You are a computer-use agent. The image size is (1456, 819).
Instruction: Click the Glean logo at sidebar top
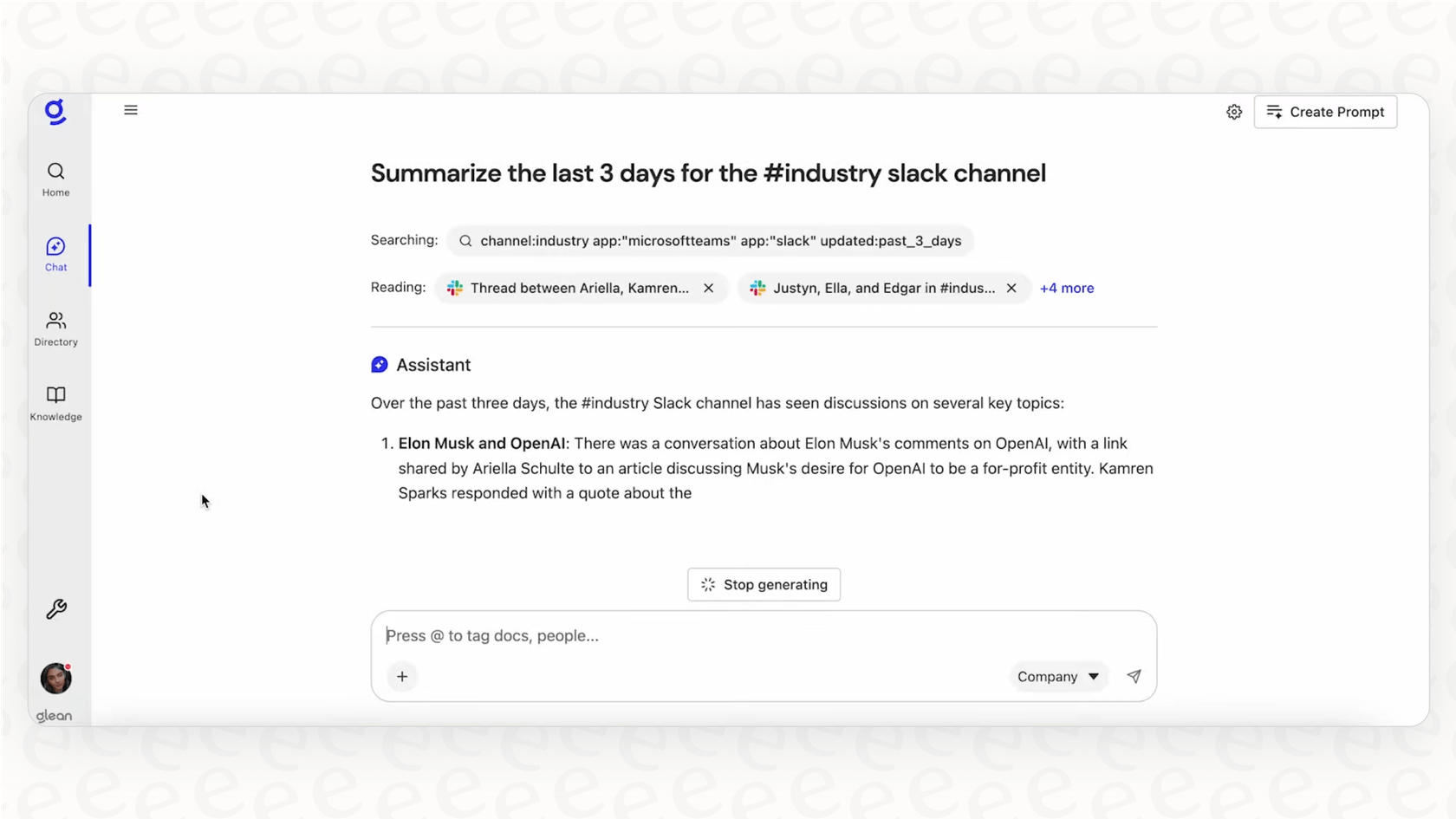point(55,112)
